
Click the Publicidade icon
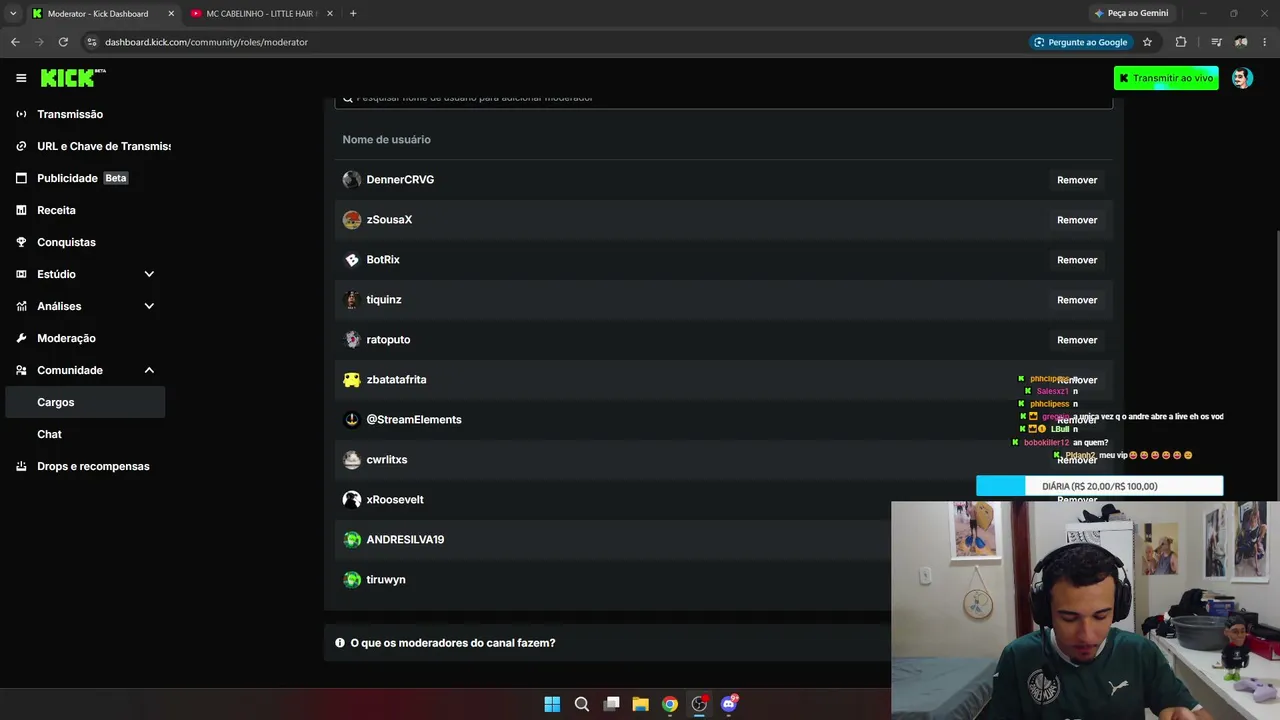(21, 178)
